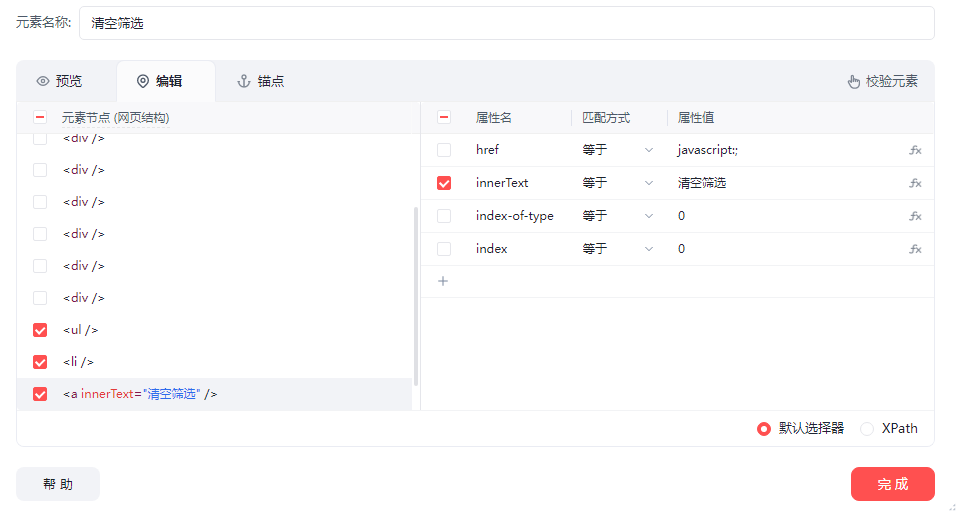The image size is (960, 511).
Task: Add new attribute with plus icon
Action: tap(443, 282)
